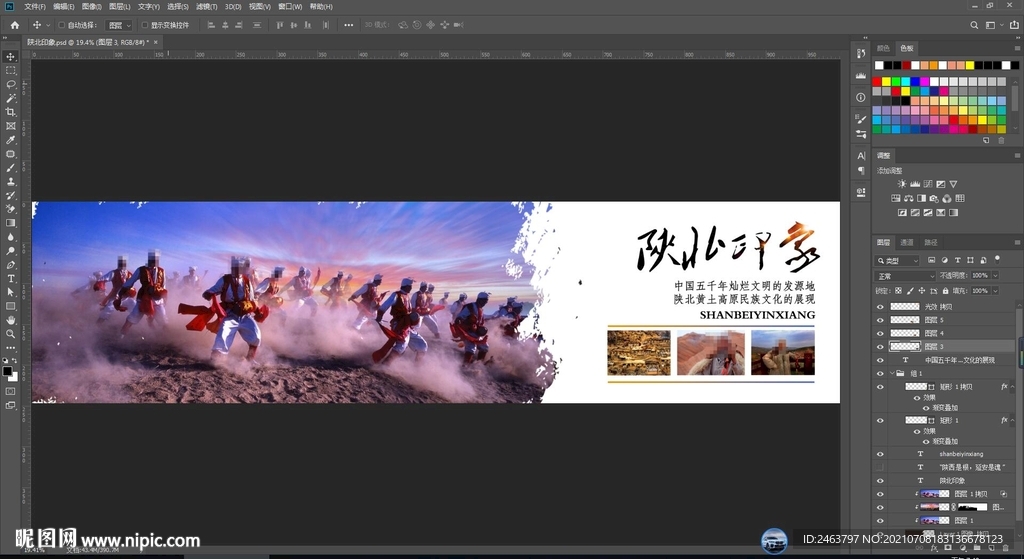Select the Pen tool
1024x559 pixels.
tap(10, 264)
